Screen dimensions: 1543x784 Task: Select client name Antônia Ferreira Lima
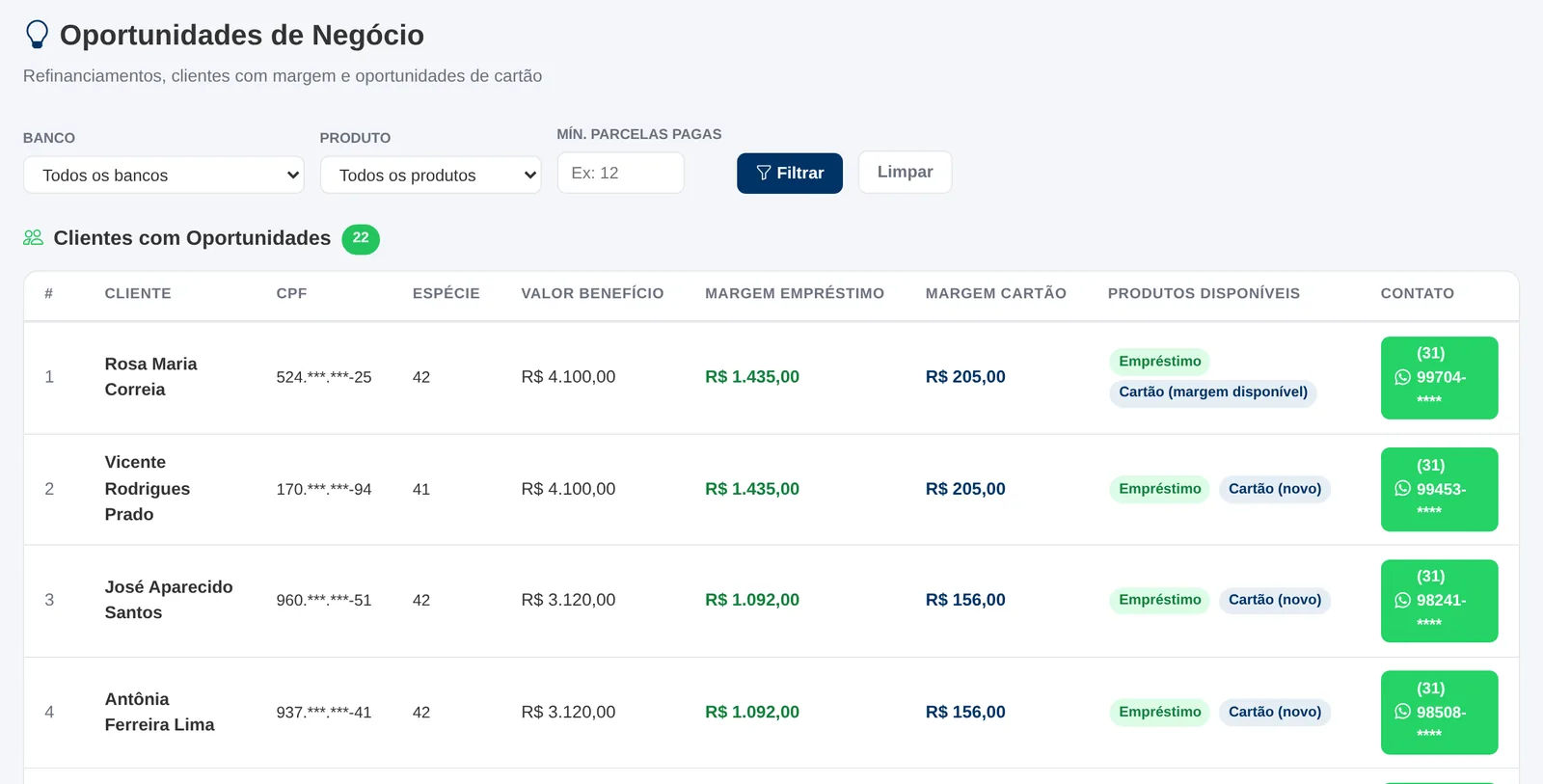[159, 712]
